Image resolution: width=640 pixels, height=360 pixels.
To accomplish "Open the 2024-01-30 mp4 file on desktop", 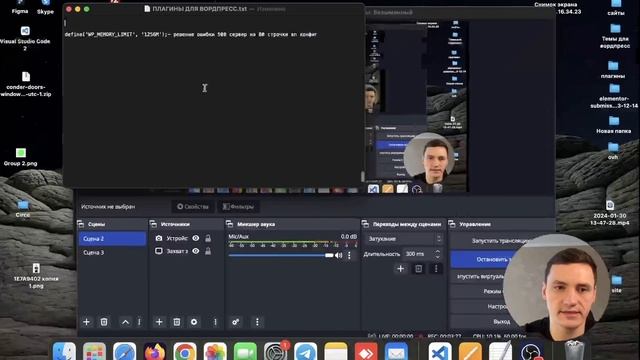I will point(610,213).
